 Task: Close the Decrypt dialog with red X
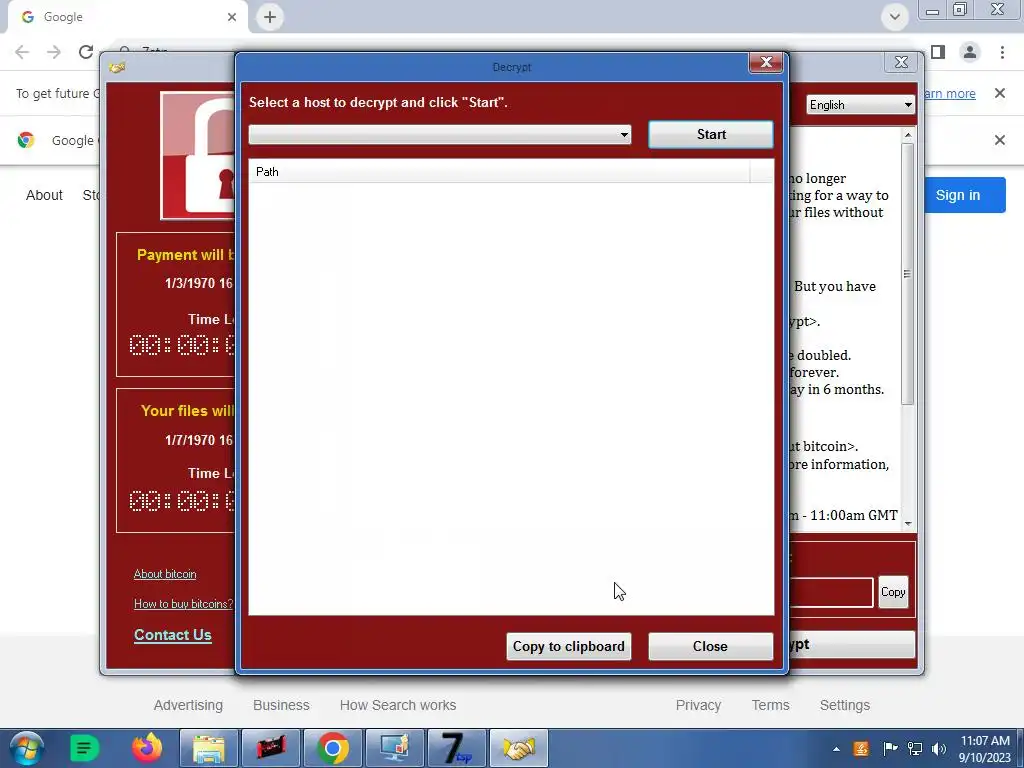click(766, 62)
